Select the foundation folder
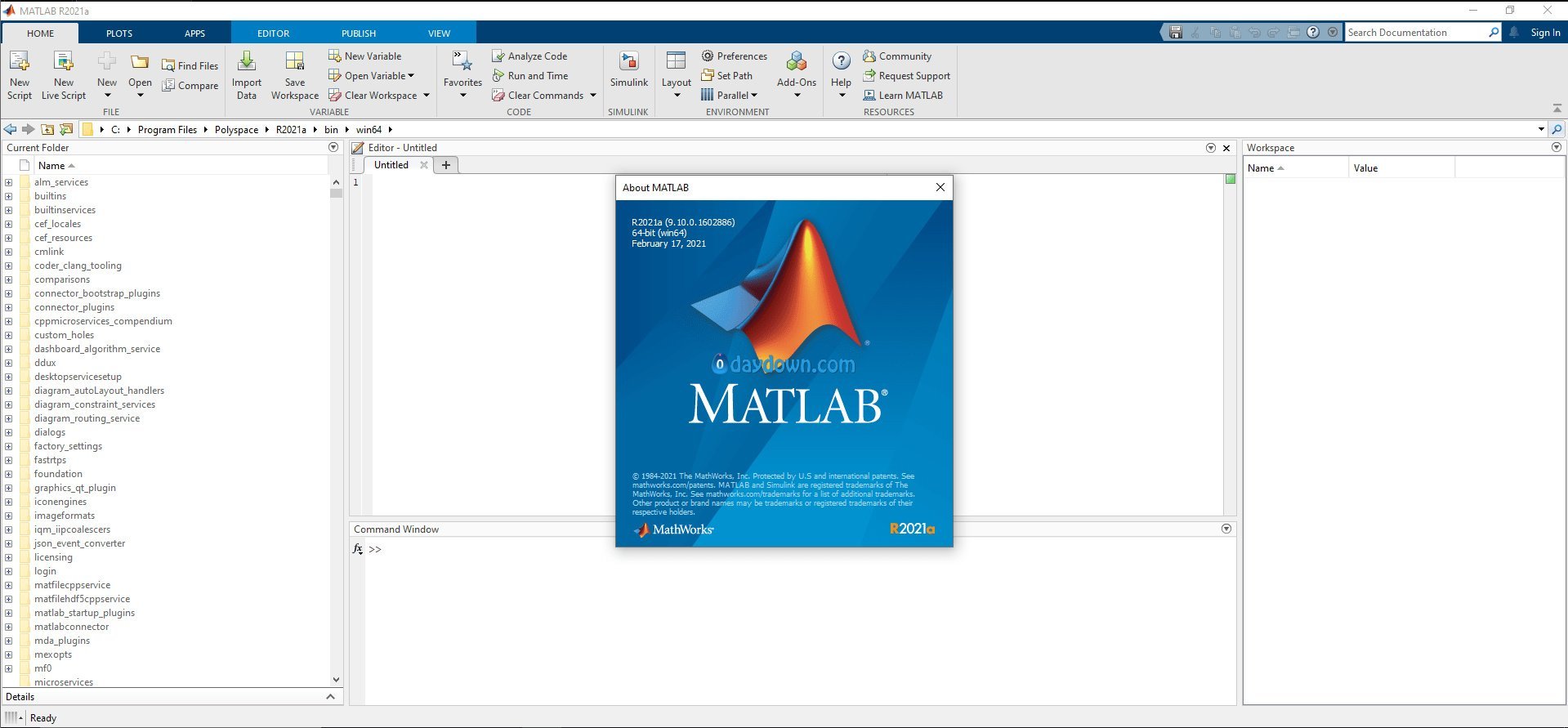This screenshot has height=728, width=1568. (58, 474)
